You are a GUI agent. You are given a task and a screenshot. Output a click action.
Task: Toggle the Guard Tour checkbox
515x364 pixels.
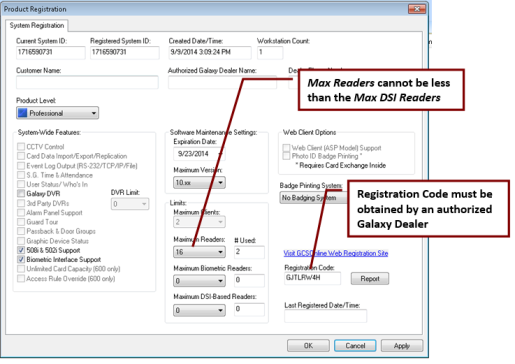[21, 222]
